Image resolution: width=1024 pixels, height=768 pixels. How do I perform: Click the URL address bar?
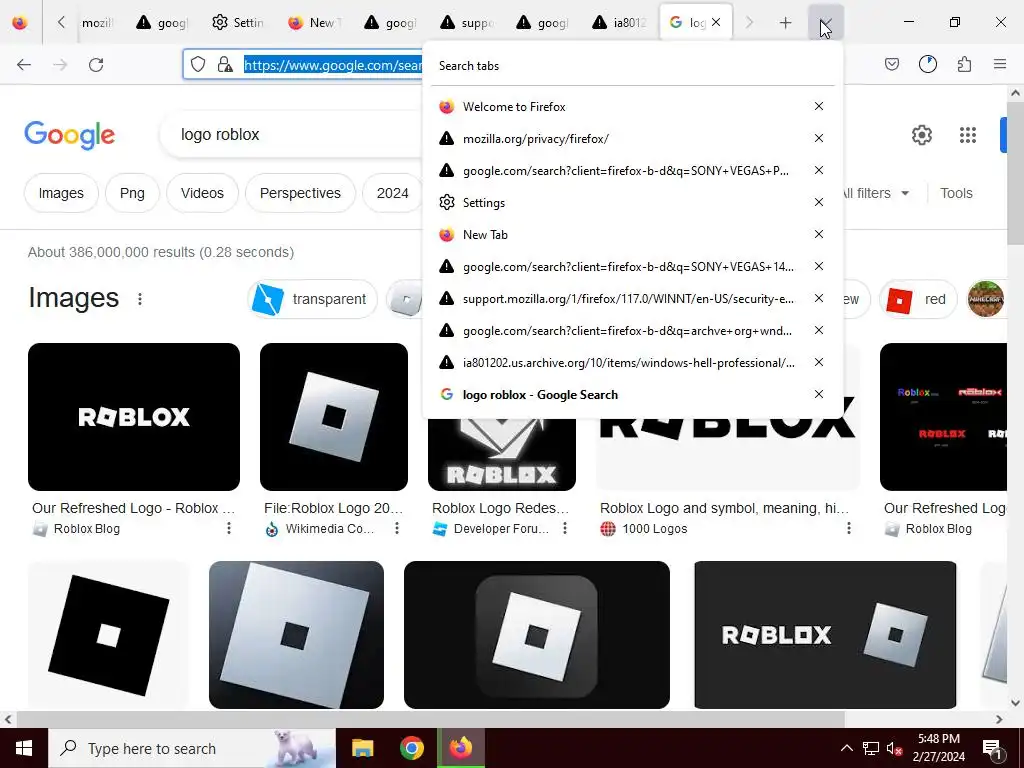(x=332, y=65)
